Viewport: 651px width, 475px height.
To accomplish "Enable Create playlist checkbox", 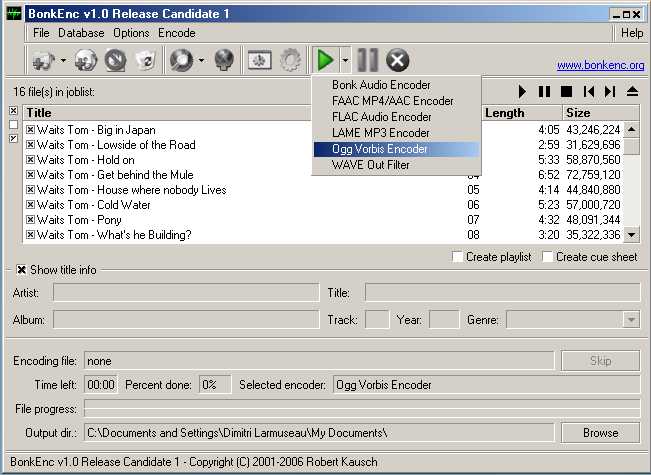I will point(458,257).
